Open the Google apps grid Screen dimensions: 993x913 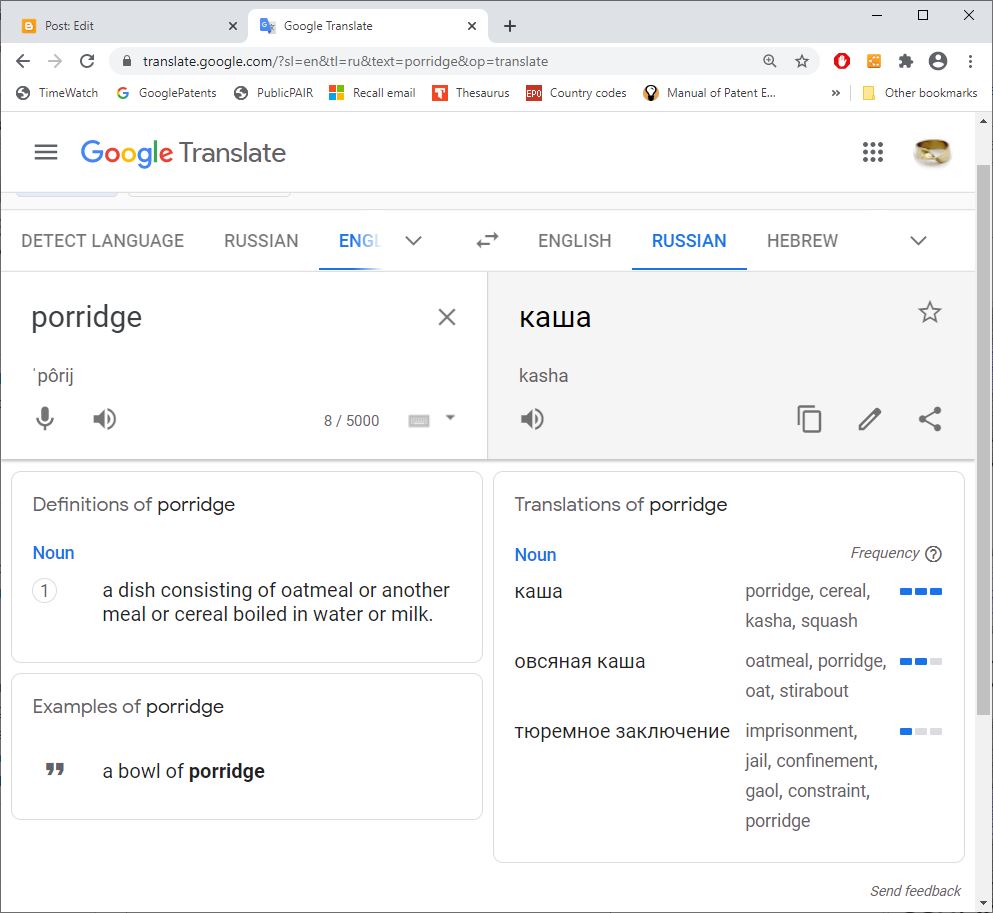coord(873,152)
